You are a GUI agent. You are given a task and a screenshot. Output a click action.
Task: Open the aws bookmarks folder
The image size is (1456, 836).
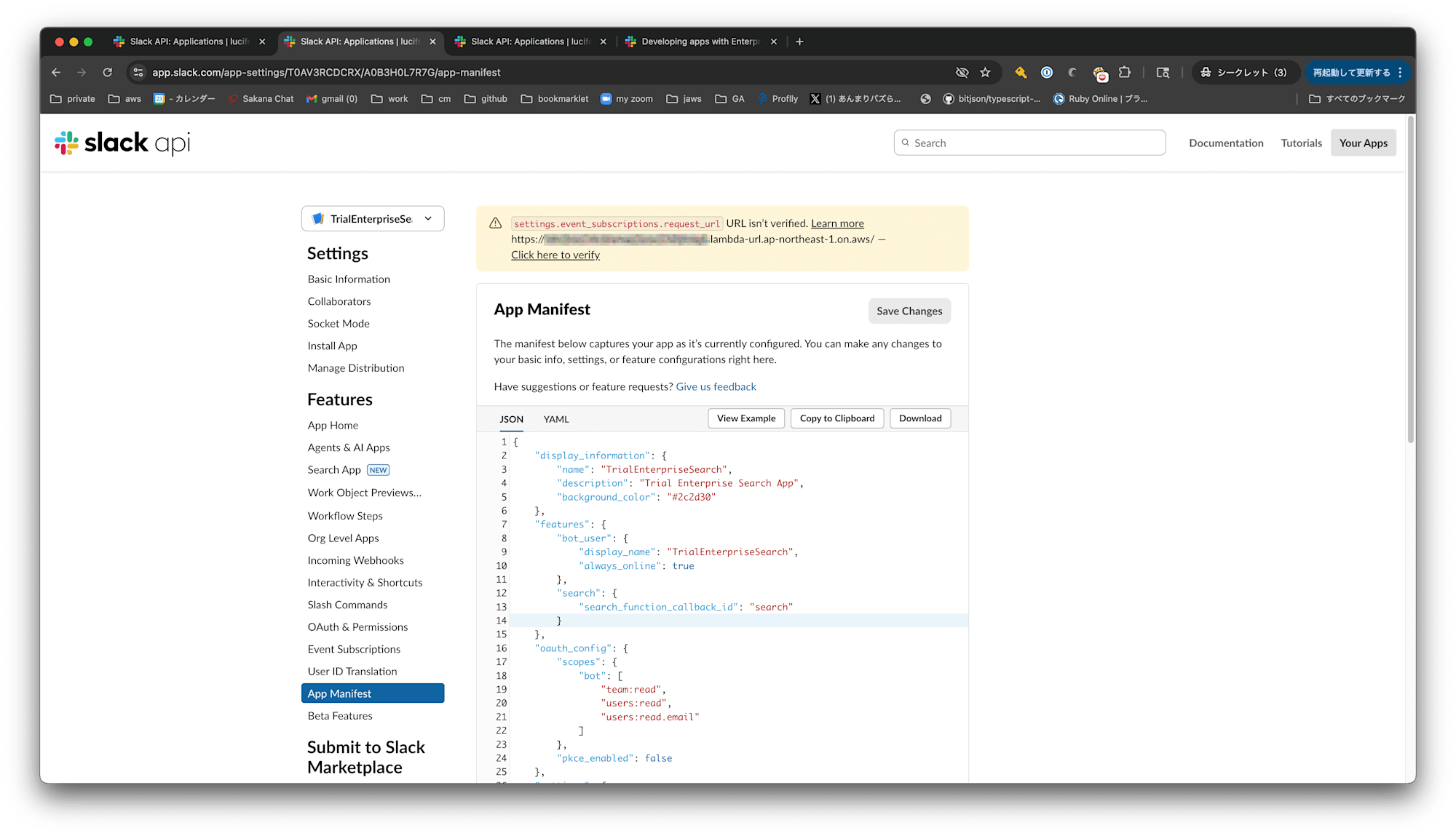click(124, 99)
